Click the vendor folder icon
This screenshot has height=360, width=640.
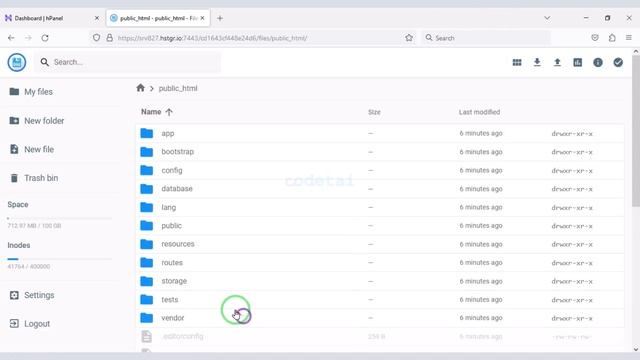147,318
